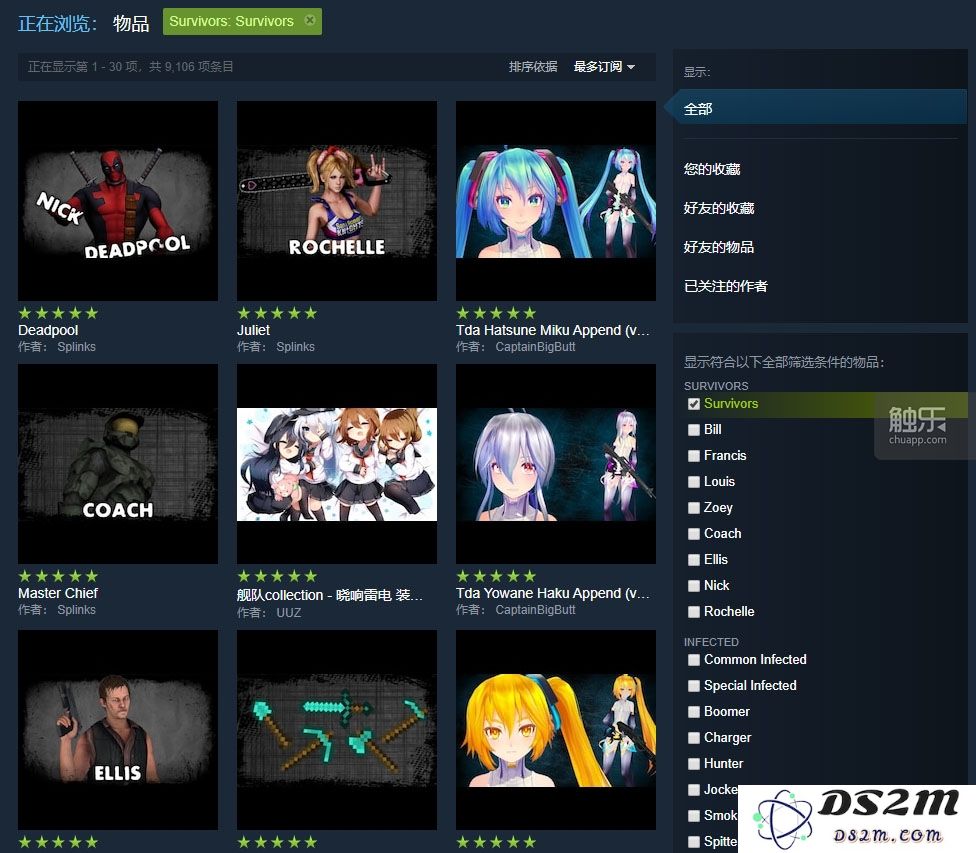Open the yellow-haired Miku variant thumbnail
Image resolution: width=976 pixels, height=853 pixels.
tap(556, 730)
